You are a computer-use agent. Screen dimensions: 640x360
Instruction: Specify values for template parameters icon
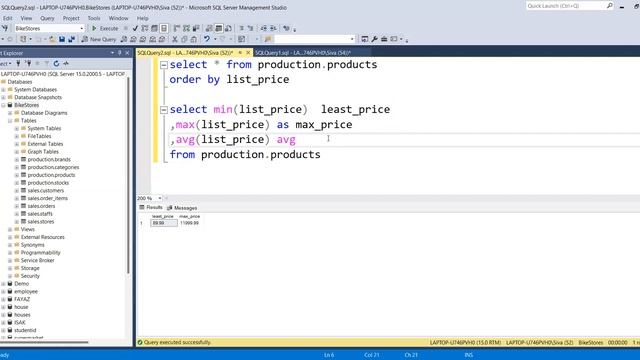[287, 29]
